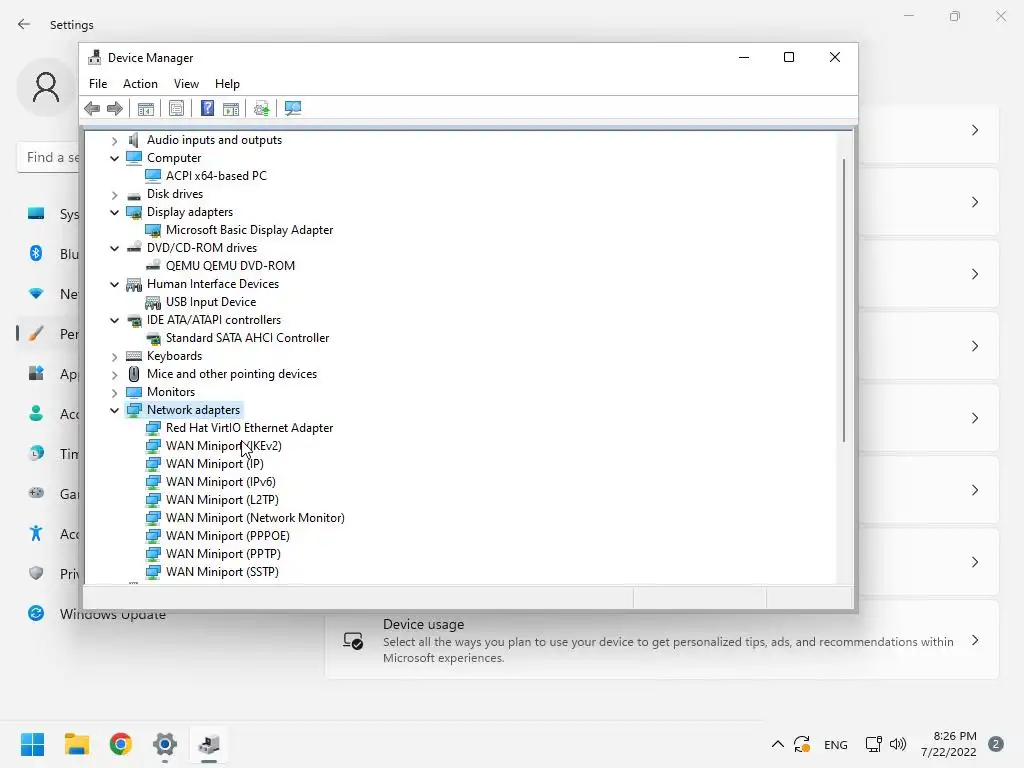Expand the Keyboards node
The image size is (1024, 768).
point(114,357)
